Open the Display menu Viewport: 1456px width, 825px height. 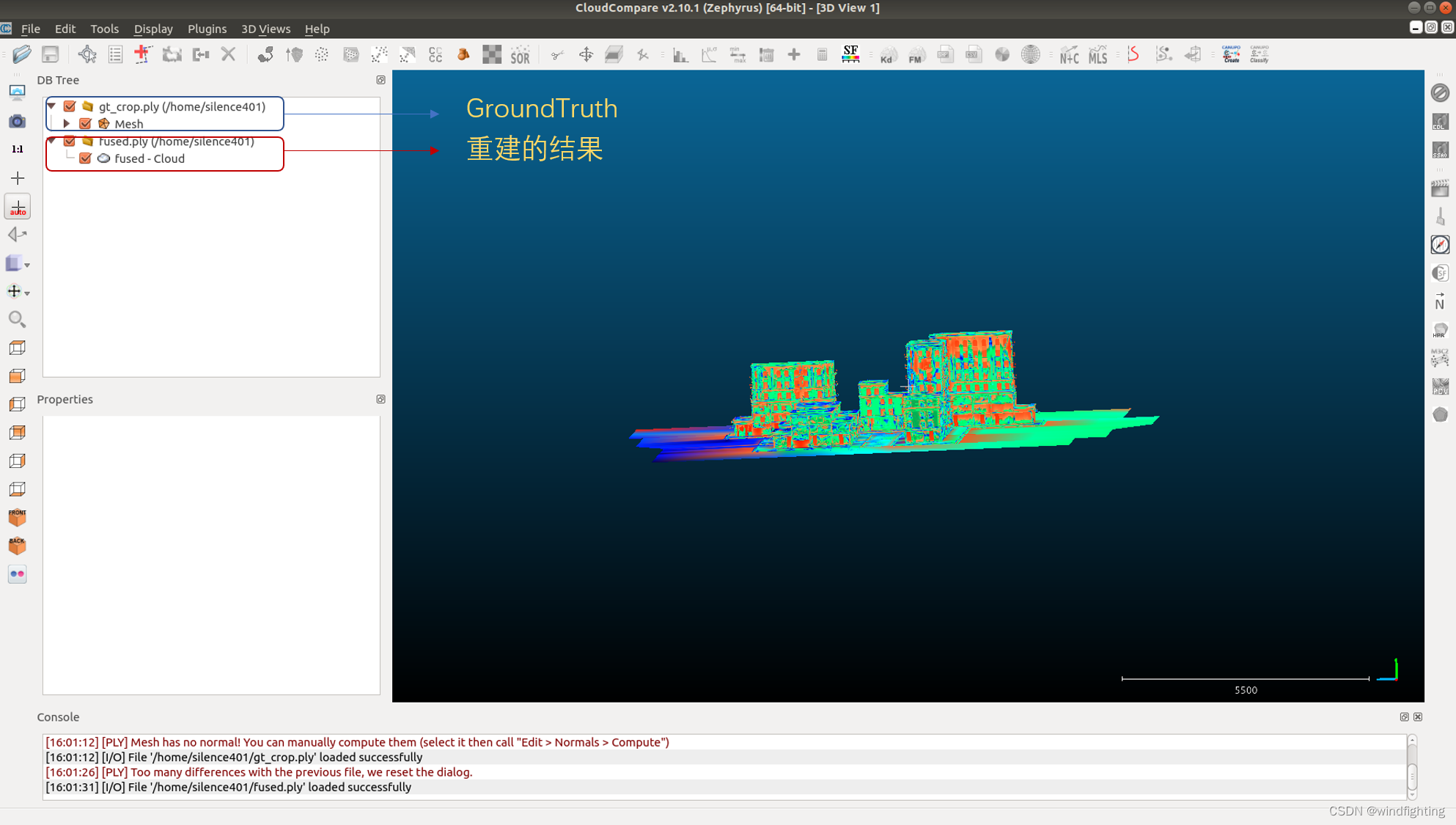click(153, 28)
